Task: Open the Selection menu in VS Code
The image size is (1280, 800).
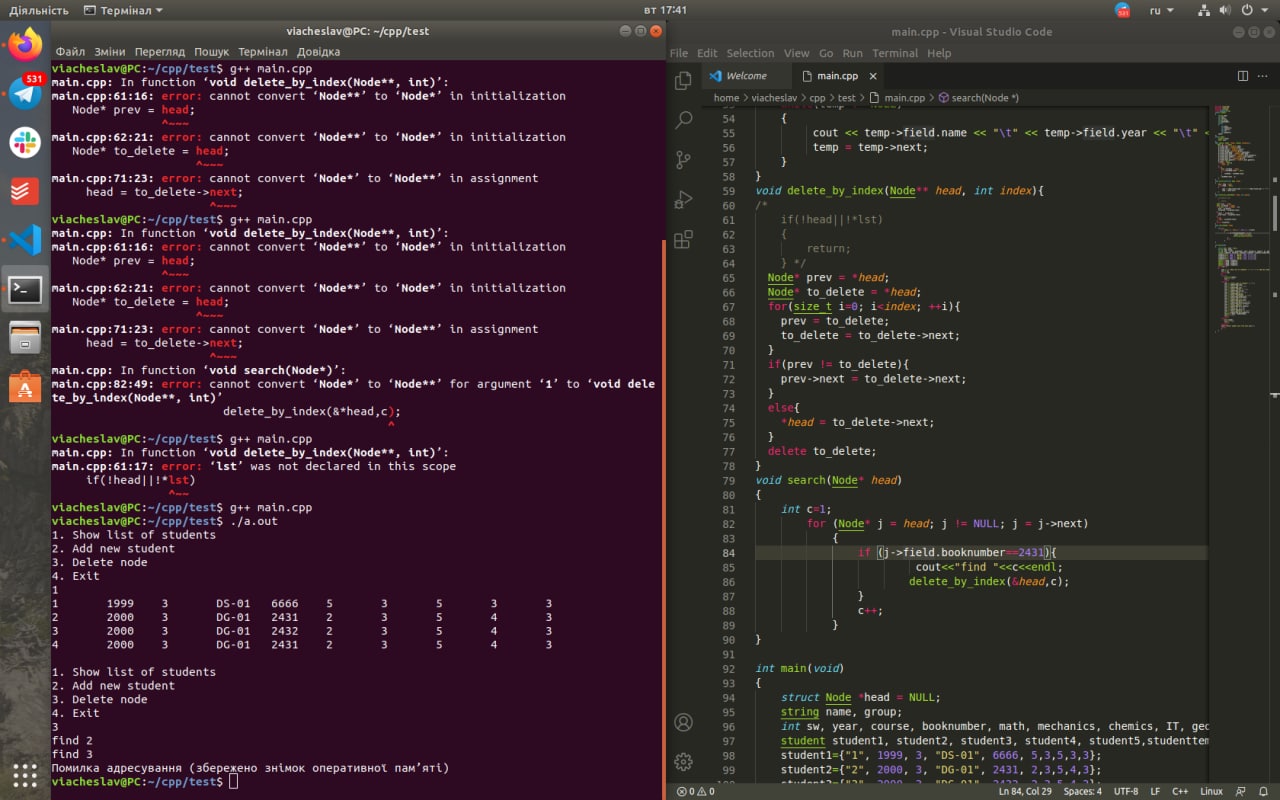Action: 750,53
